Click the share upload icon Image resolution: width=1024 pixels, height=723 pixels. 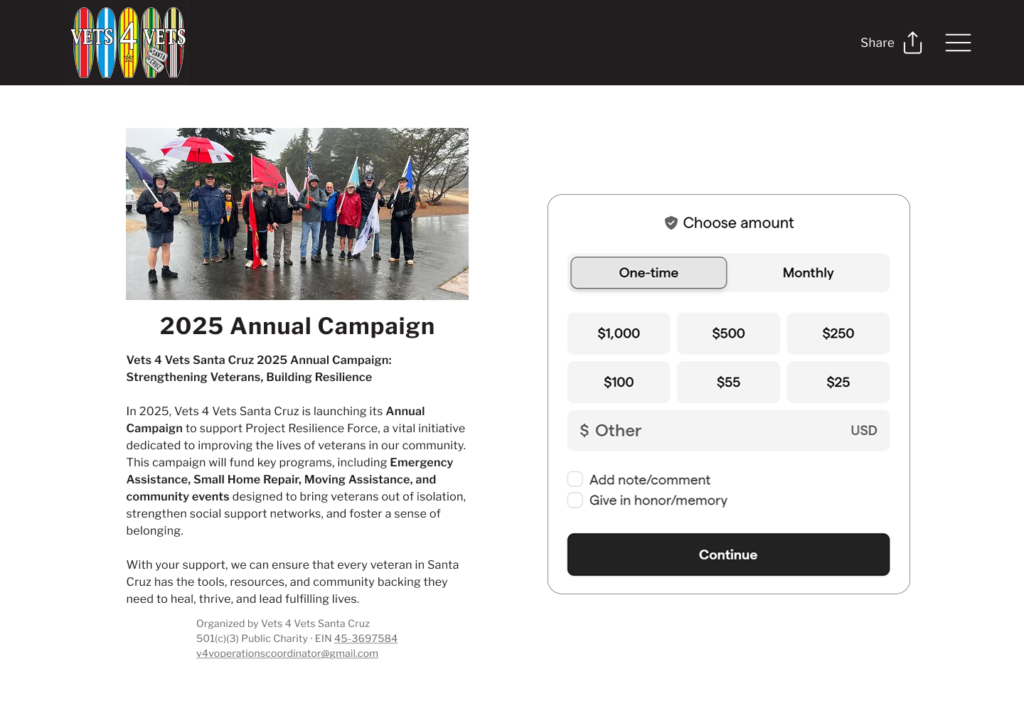912,43
